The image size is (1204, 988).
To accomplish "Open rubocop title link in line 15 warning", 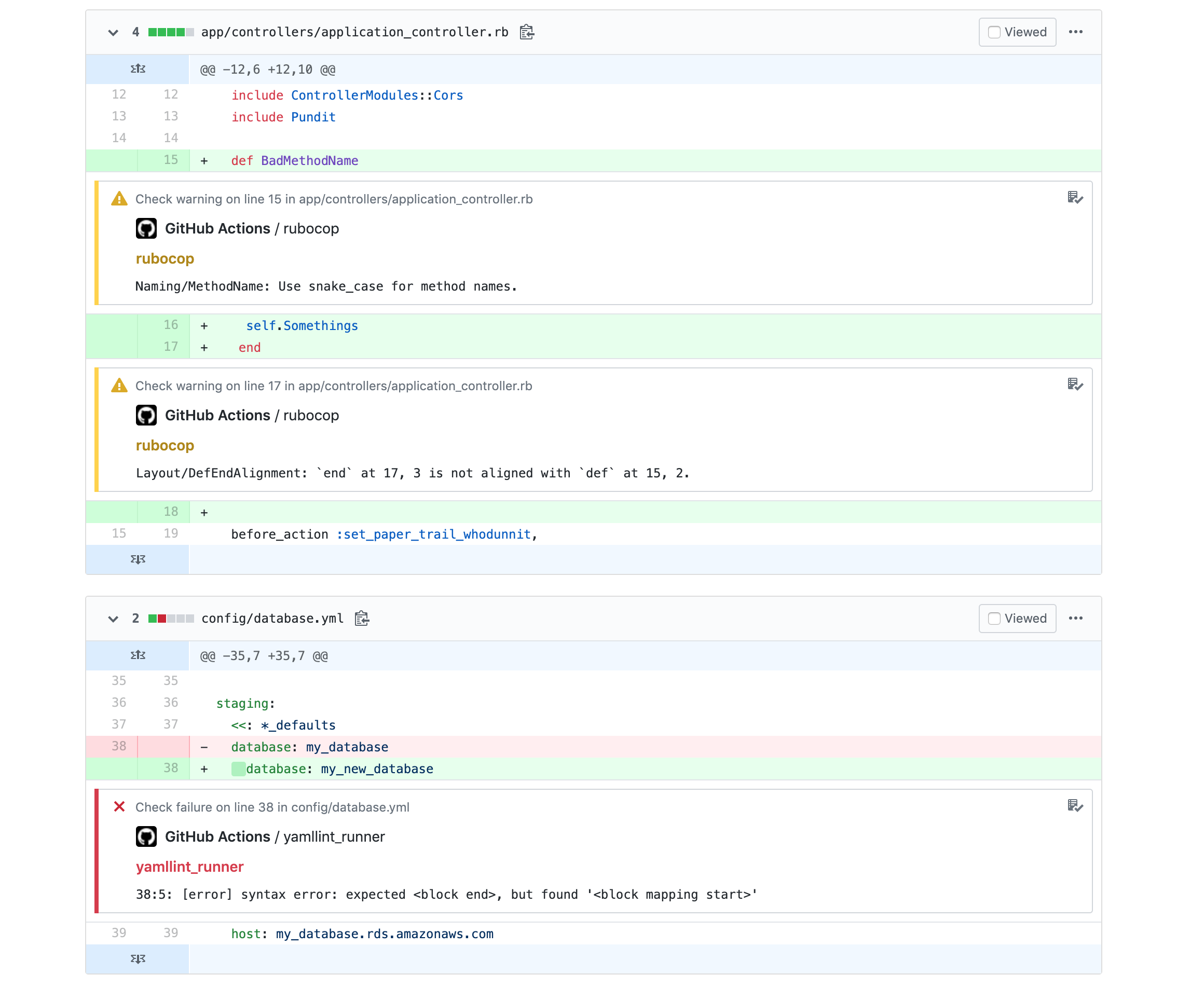I will tap(165, 258).
